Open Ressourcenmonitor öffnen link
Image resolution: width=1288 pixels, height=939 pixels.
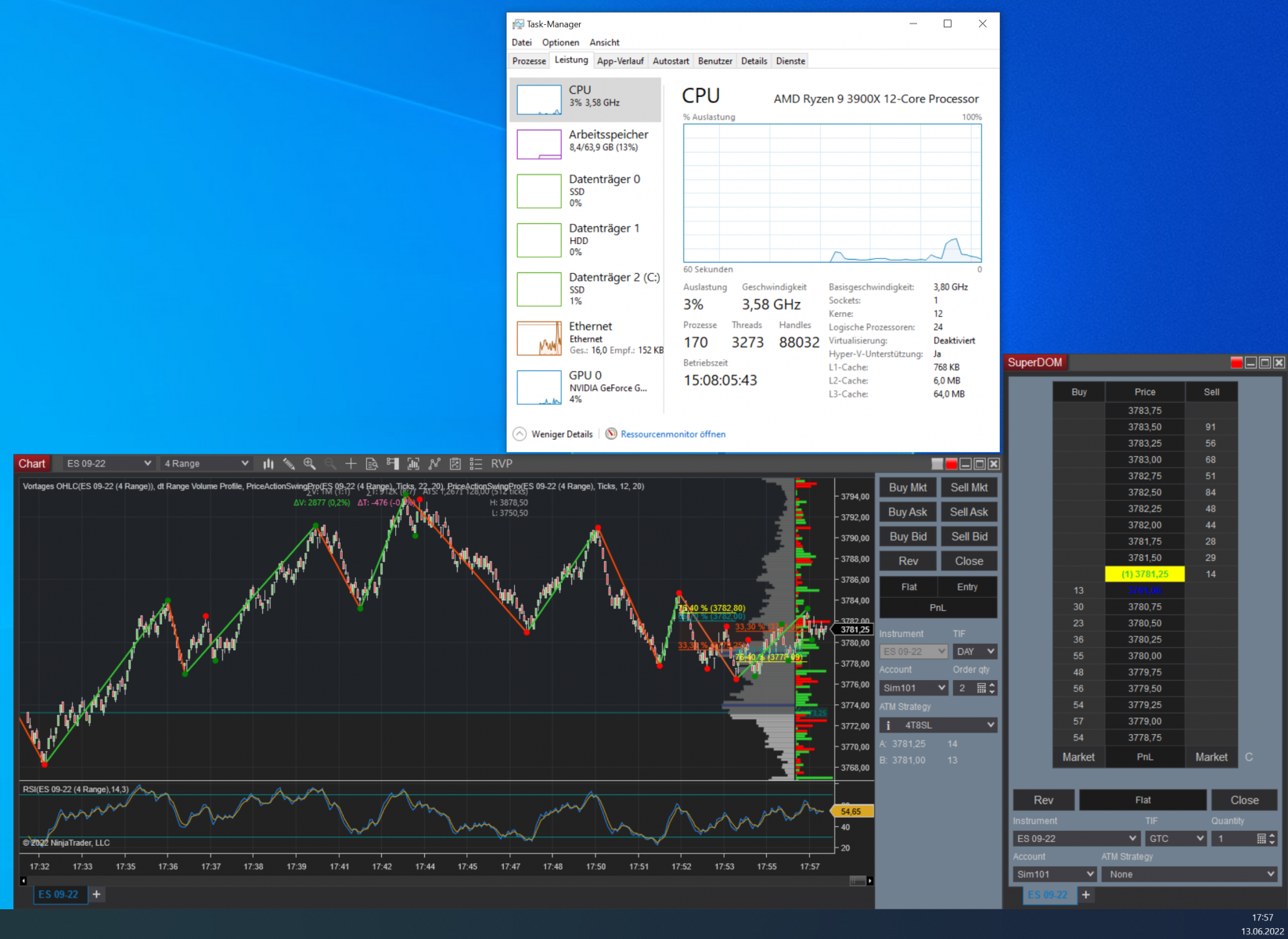673,434
